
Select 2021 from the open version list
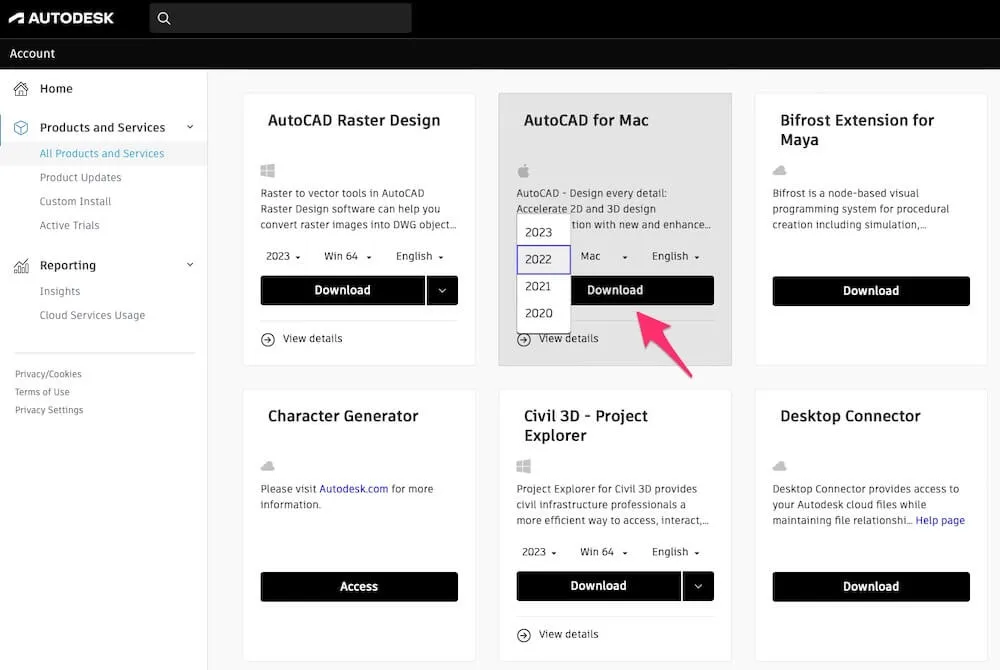[541, 286]
